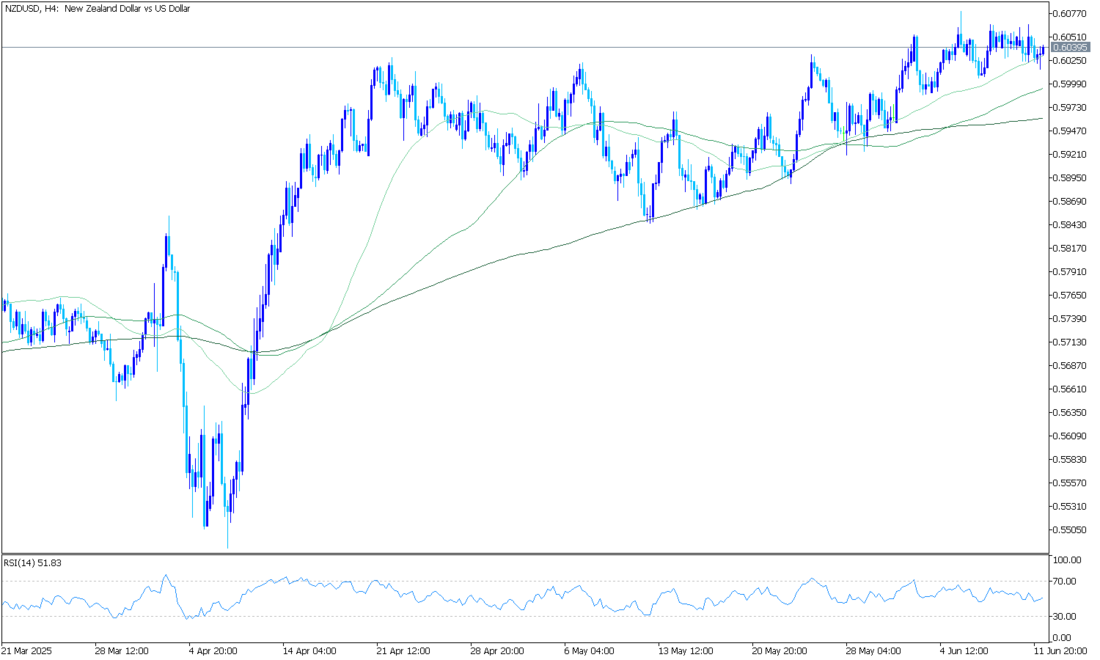The image size is (1100, 660).
Task: Click the 13 May 12:00 time label
Action: [685, 651]
